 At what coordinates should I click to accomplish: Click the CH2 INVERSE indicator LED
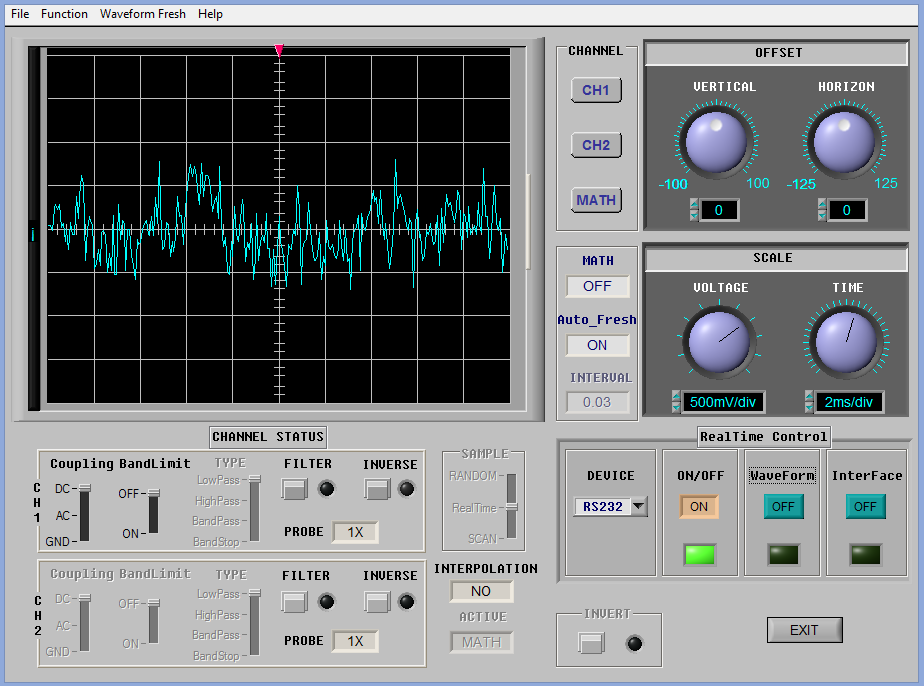point(407,602)
